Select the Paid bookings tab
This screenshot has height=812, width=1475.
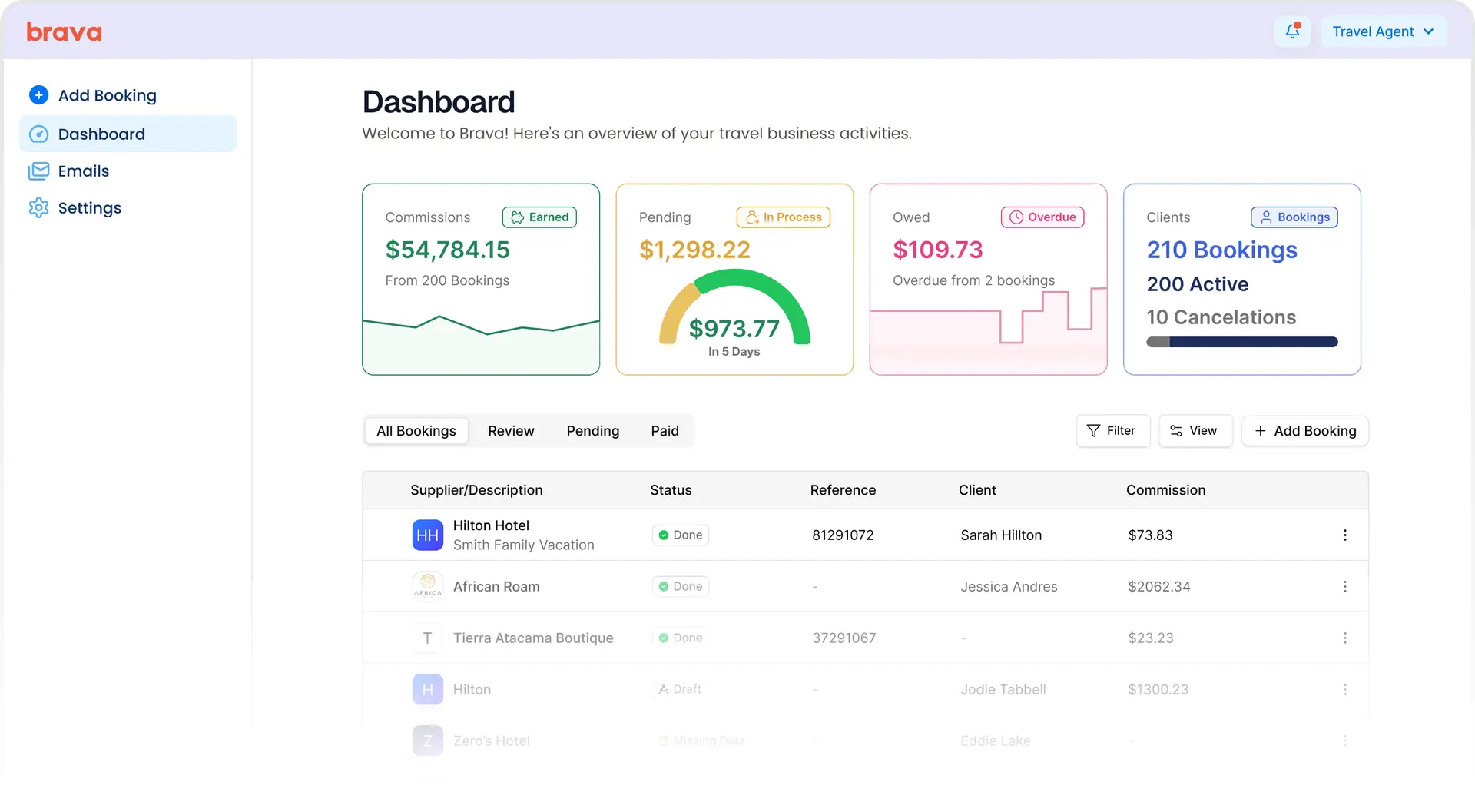pos(665,431)
